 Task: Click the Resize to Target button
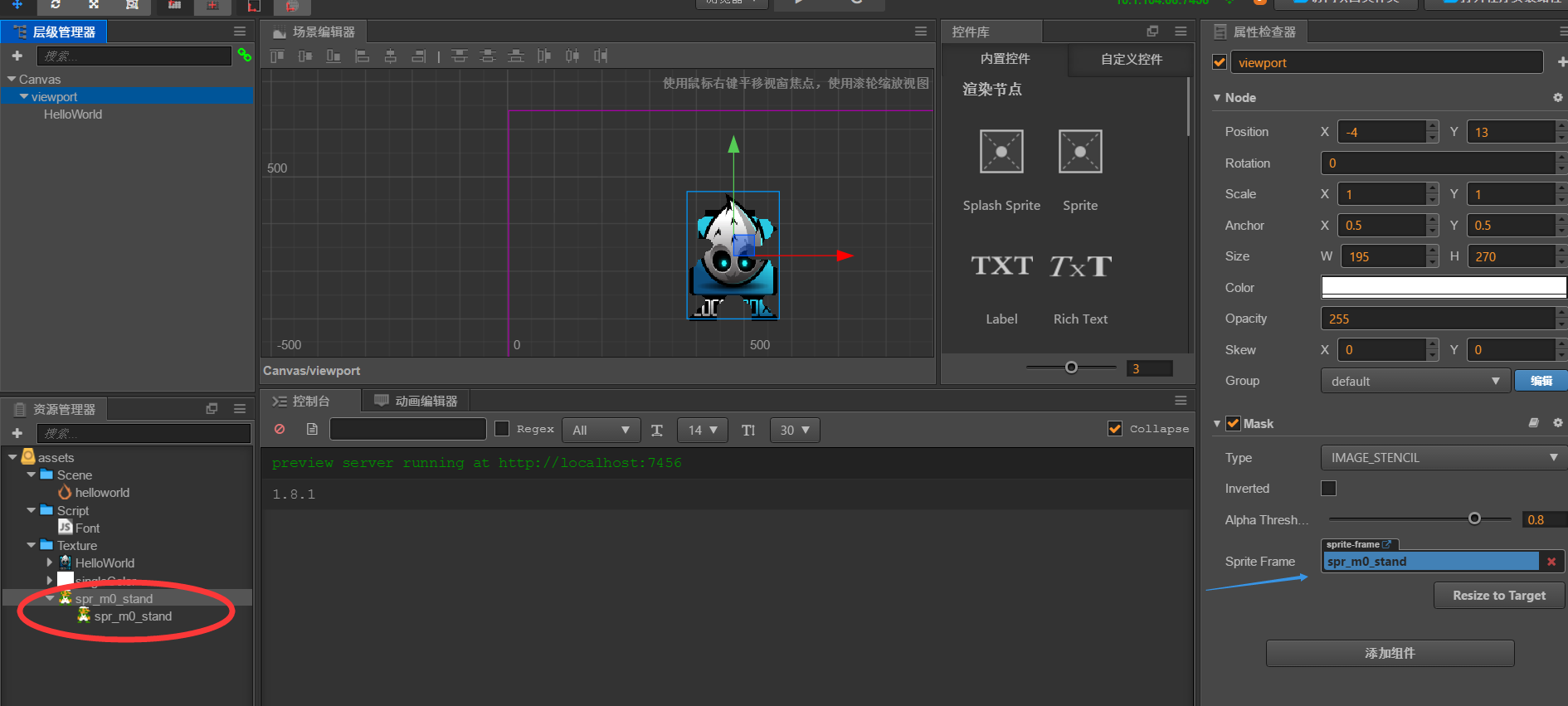(x=1499, y=595)
